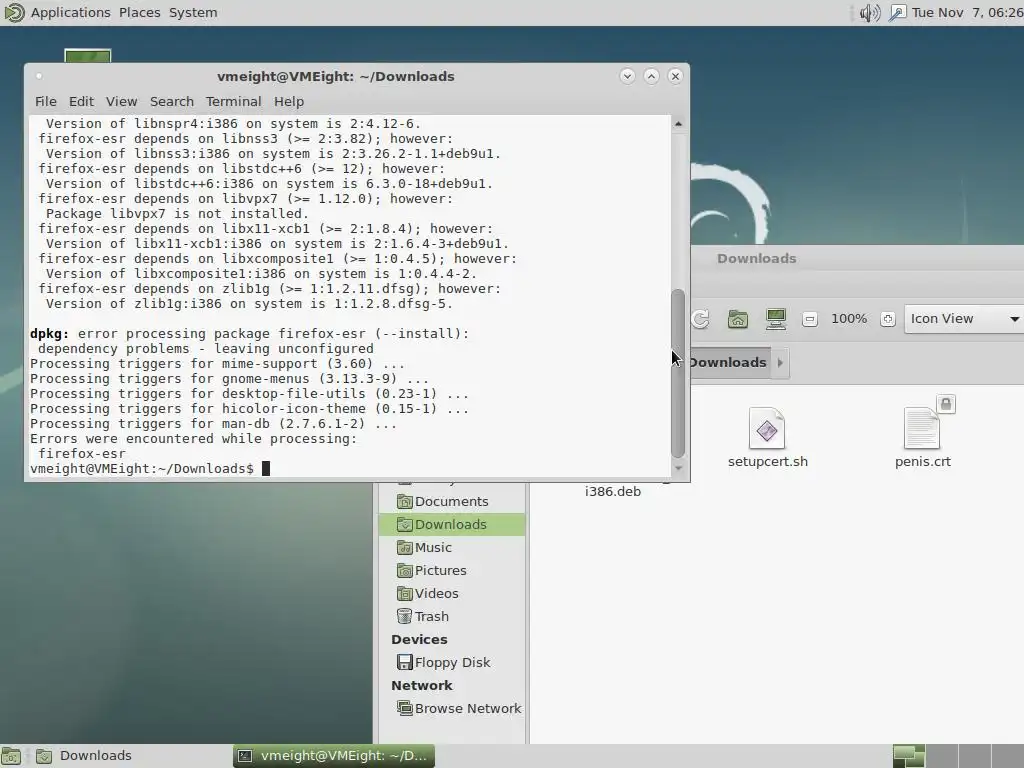The width and height of the screenshot is (1024, 768).
Task: Click the Network heading in sidebar
Action: [x=422, y=686]
